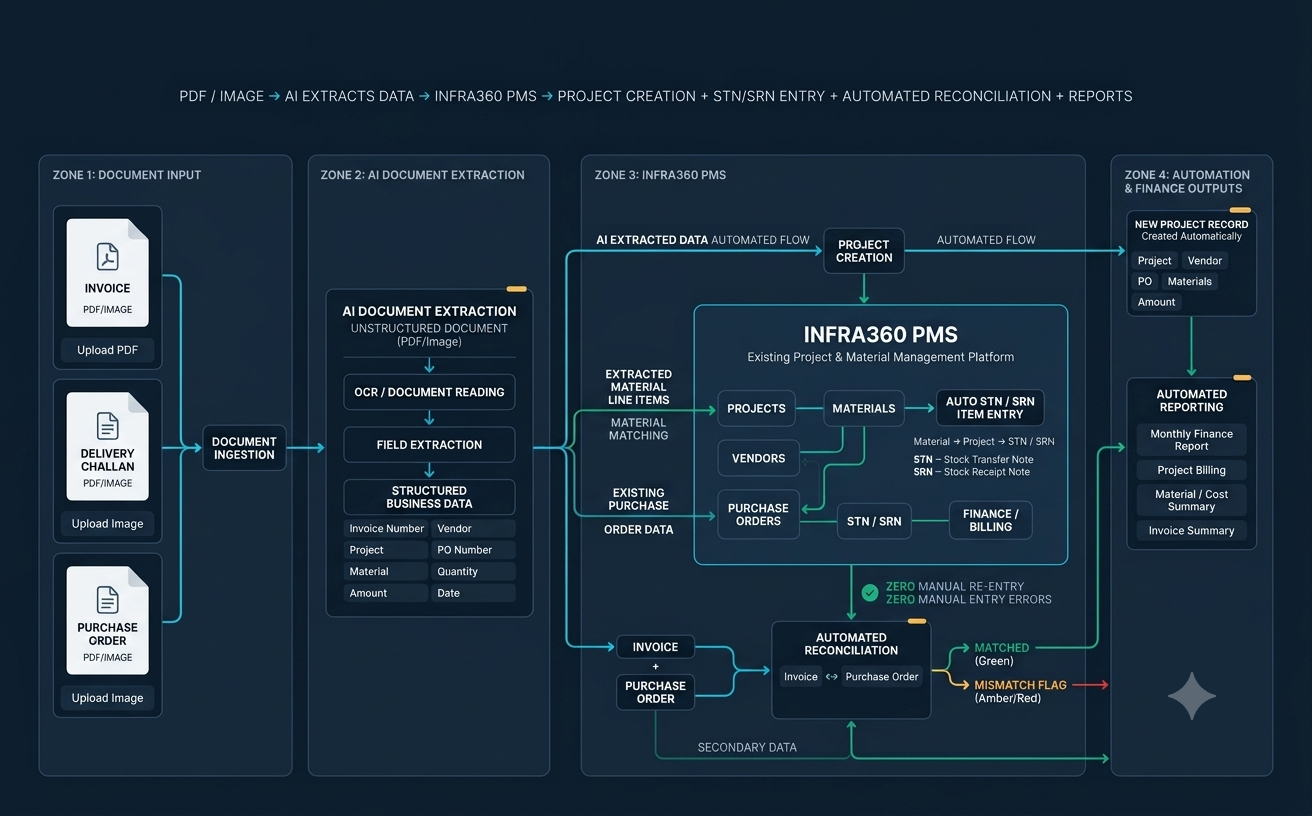The height and width of the screenshot is (816, 1312).
Task: Click the green checkmark beside Zero Manual Re-Entry
Action: point(869,593)
